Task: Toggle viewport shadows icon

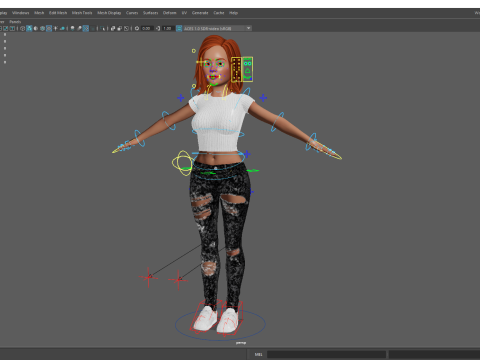Action: [x=62, y=28]
